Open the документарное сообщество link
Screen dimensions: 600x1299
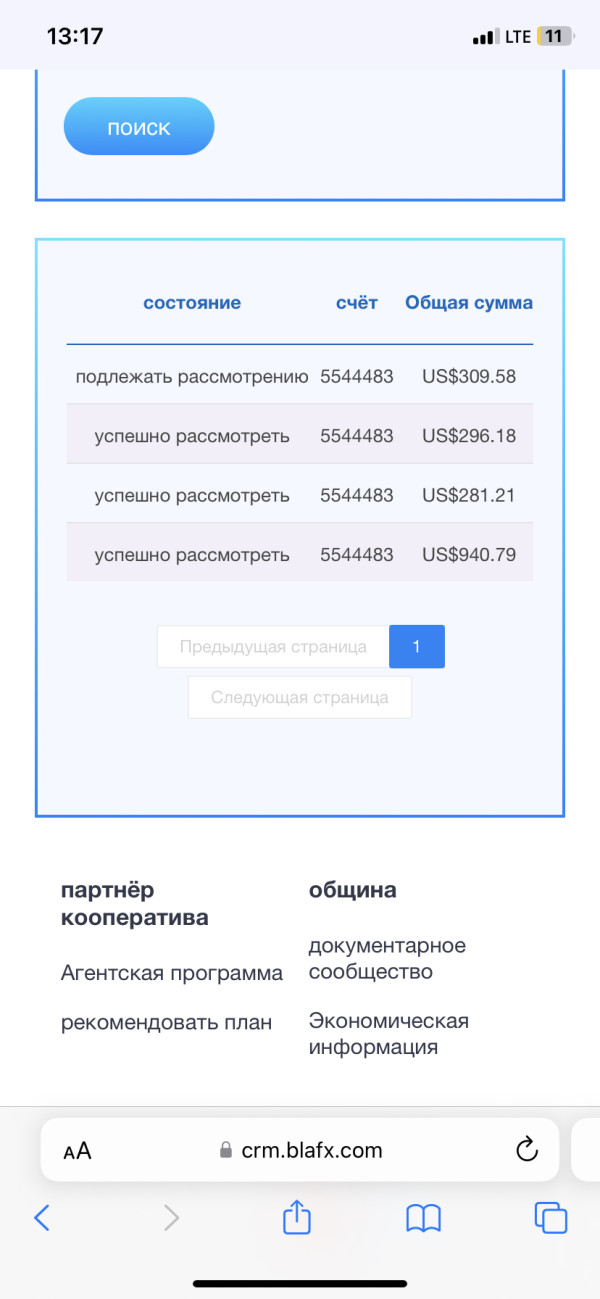point(387,958)
